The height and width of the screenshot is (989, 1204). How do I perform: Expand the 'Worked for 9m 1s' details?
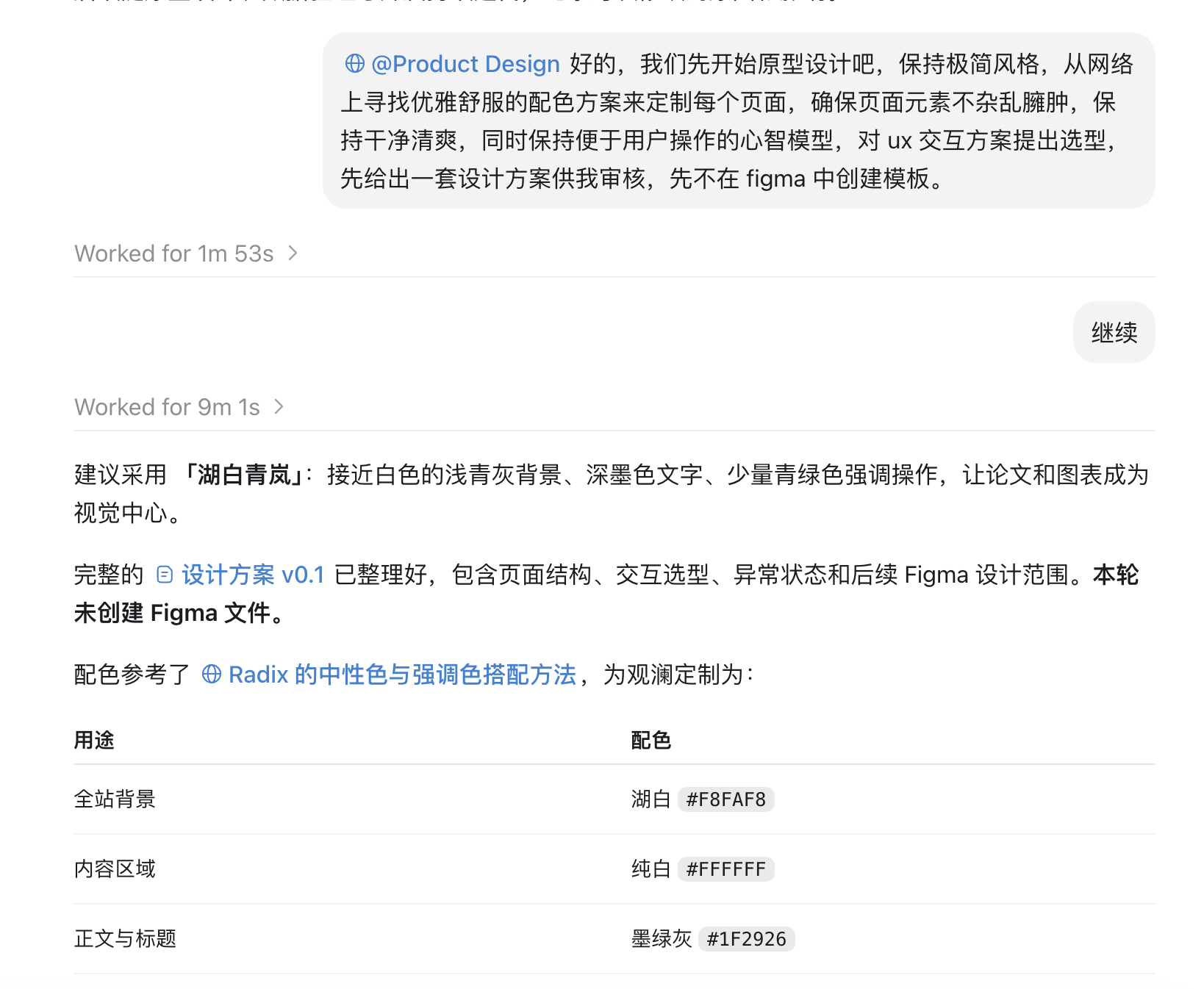179,407
